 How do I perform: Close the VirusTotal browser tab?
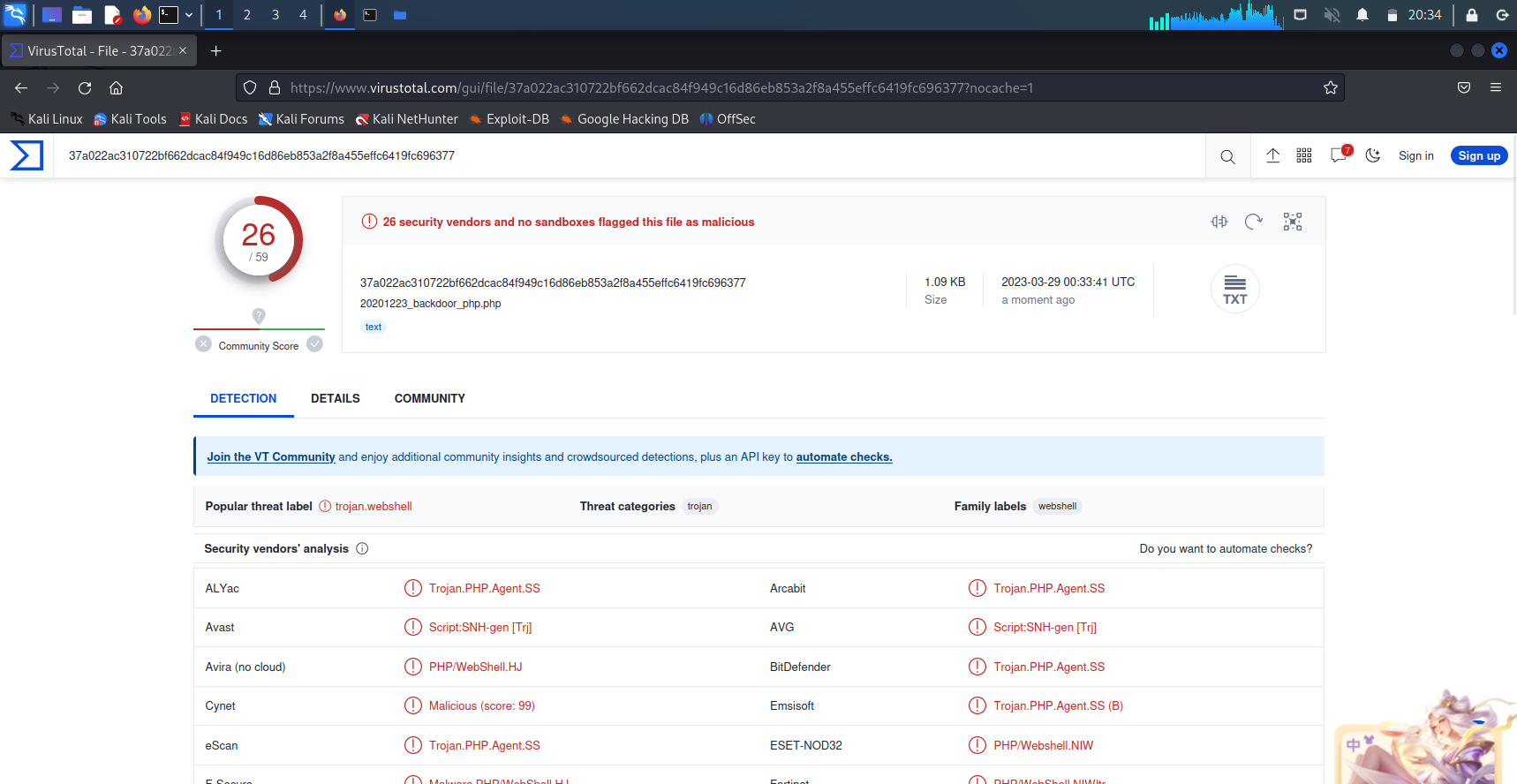[x=183, y=50]
